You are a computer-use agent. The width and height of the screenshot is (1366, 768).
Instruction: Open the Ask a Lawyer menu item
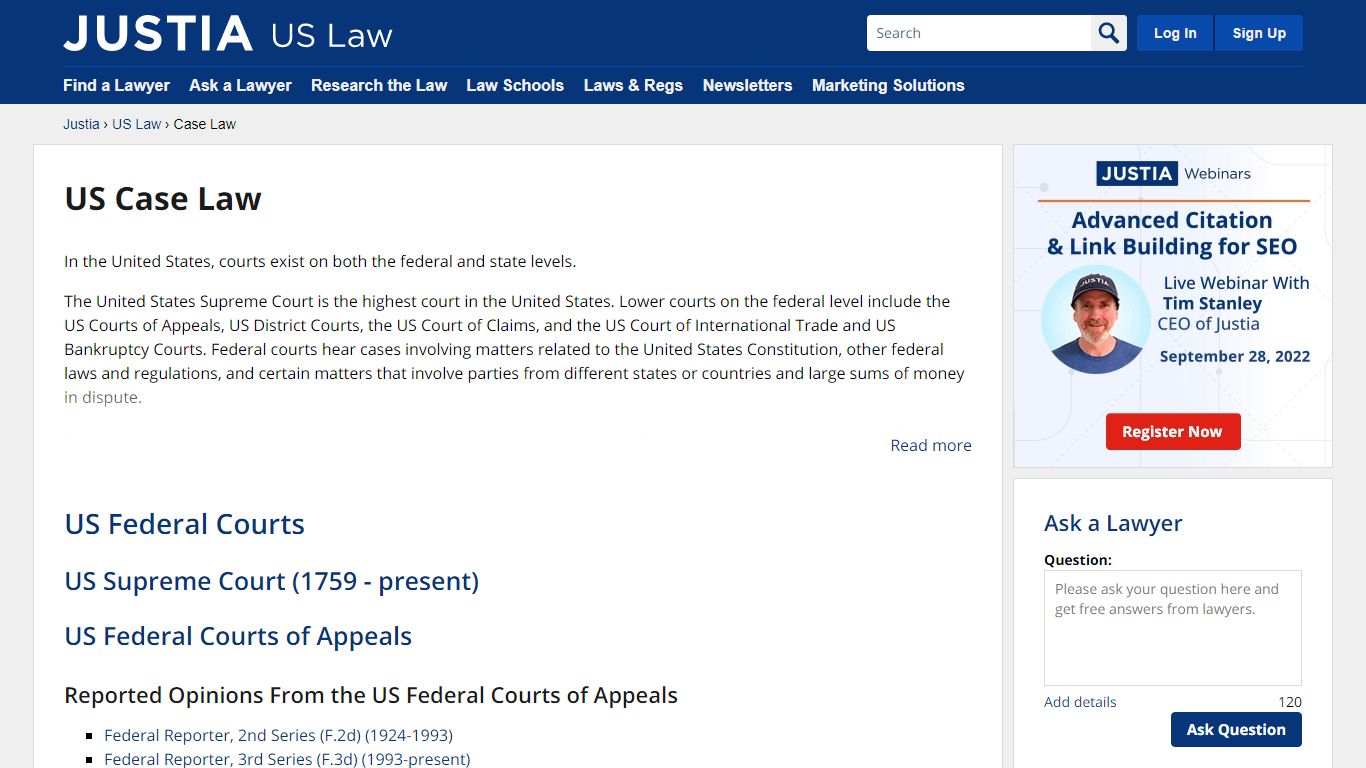point(240,85)
